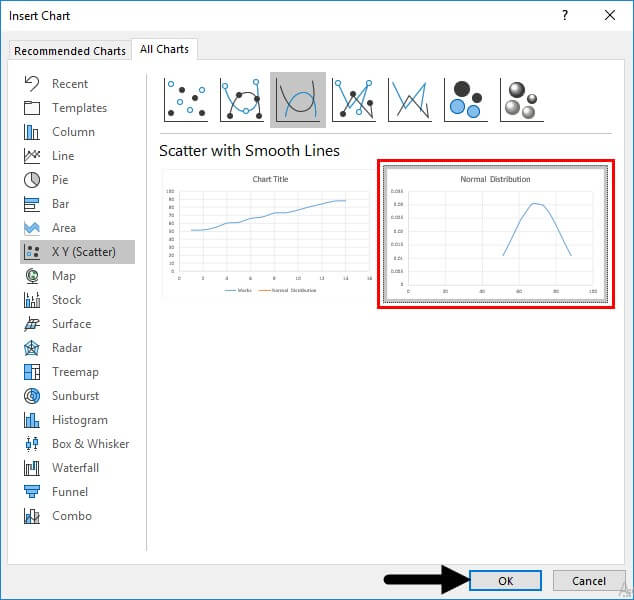
Task: Select the Treemap chart category
Action: pos(77,372)
